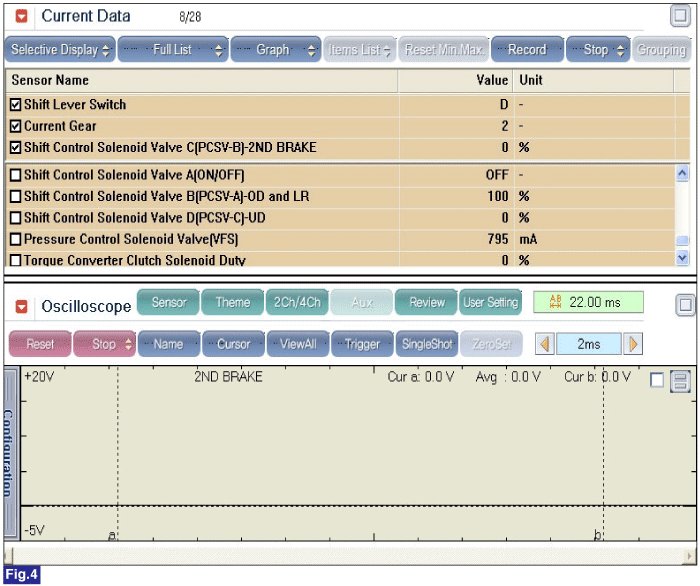This screenshot has width=700, height=586.
Task: Check Shift Control Solenoid Valve D UD
Action: pyautogui.click(x=15, y=217)
